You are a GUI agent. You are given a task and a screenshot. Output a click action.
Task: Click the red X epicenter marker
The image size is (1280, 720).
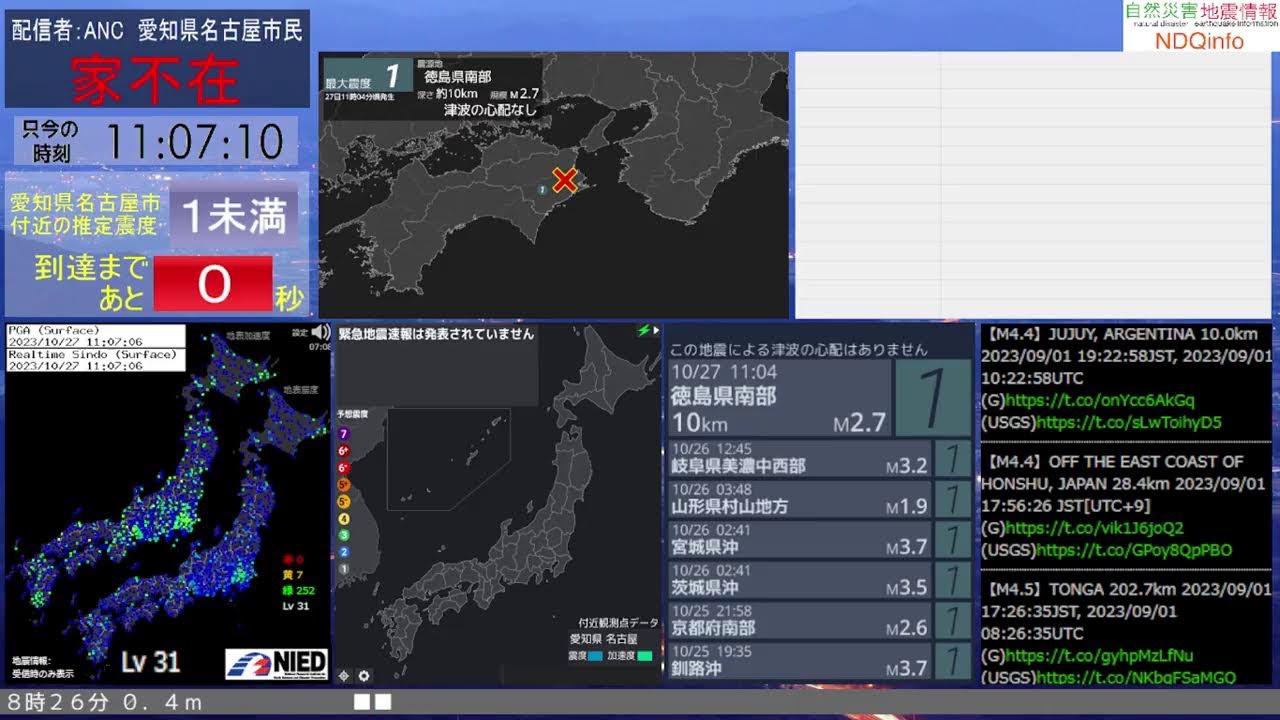point(565,180)
